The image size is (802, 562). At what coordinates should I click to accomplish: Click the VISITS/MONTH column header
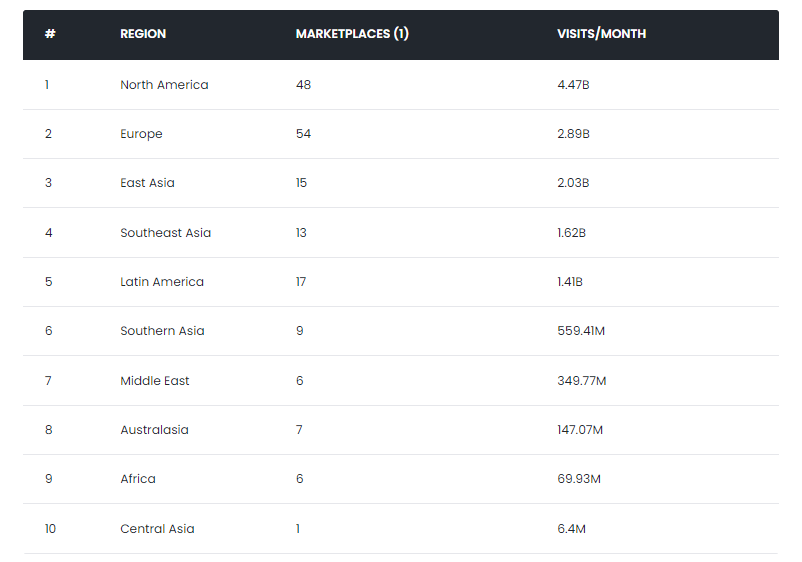click(x=601, y=34)
